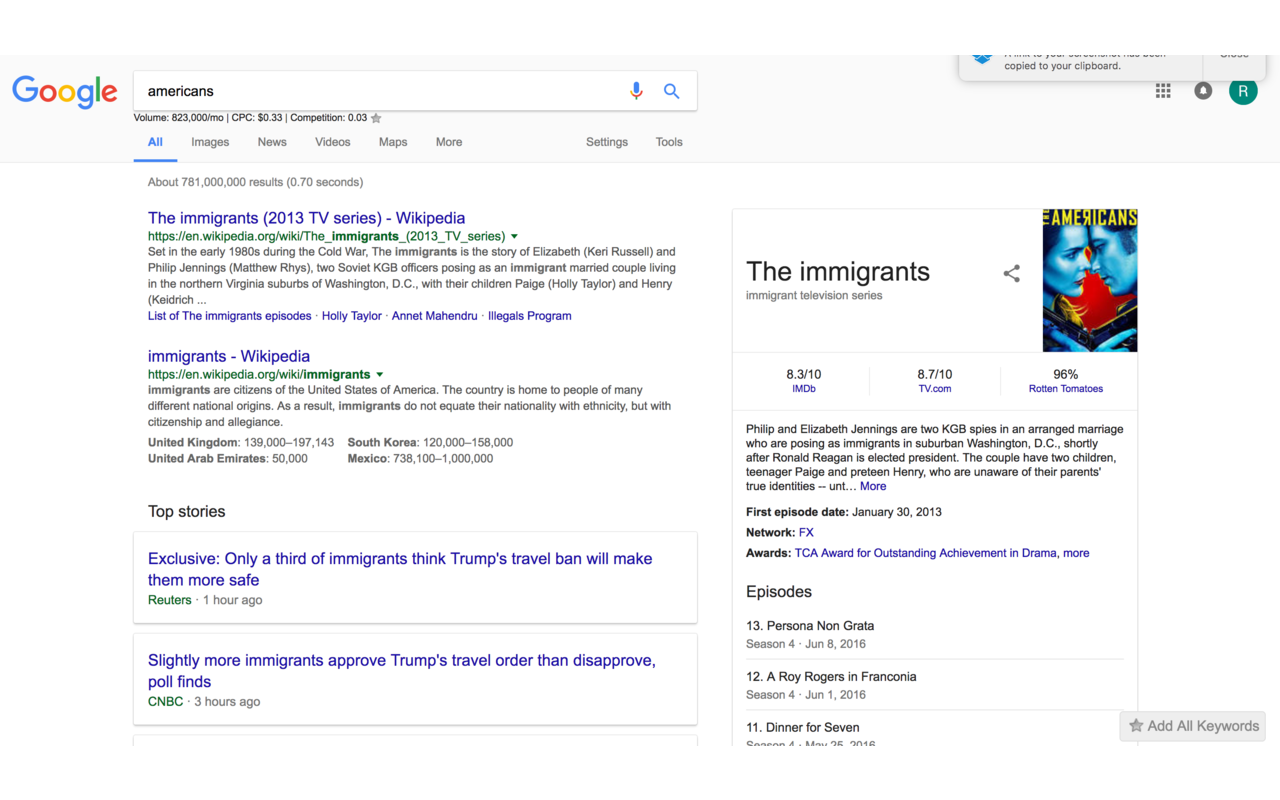Open Google voice search microphone
Image resolution: width=1280 pixels, height=800 pixels.
pyautogui.click(x=636, y=90)
